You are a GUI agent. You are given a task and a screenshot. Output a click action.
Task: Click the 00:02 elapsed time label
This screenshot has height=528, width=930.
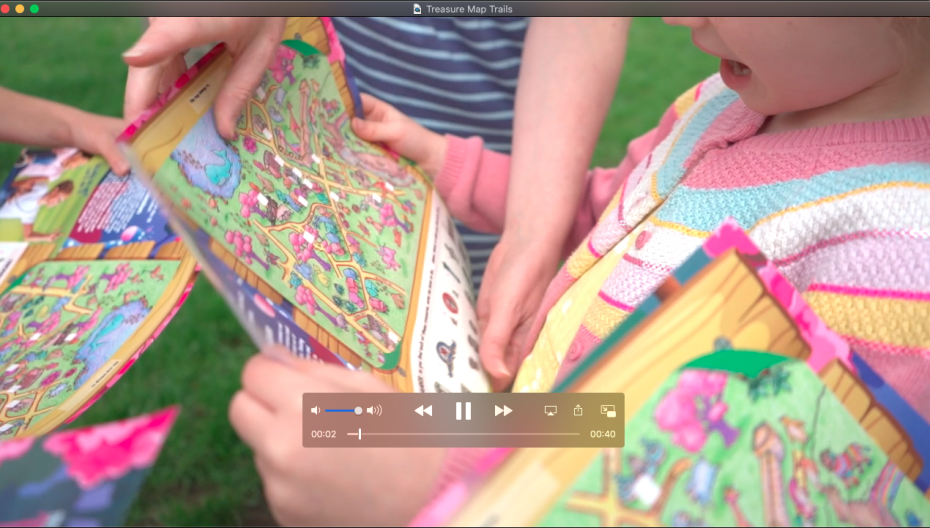coord(323,434)
